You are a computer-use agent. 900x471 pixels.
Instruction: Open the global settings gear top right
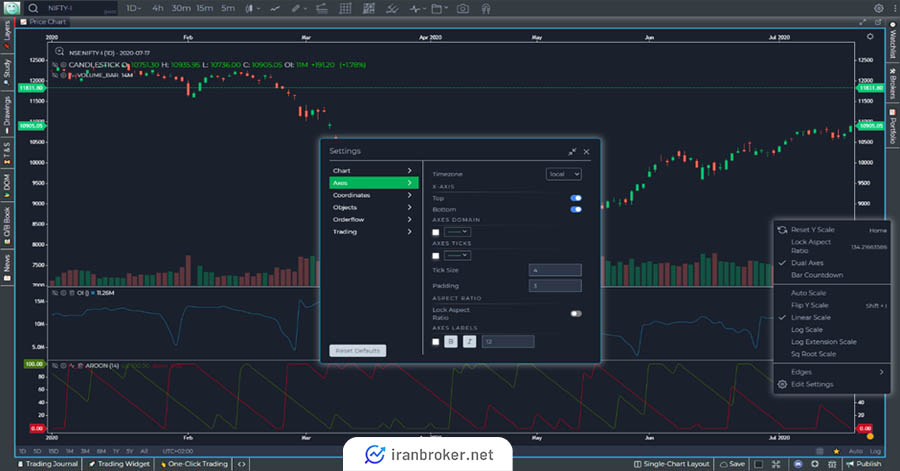point(878,8)
